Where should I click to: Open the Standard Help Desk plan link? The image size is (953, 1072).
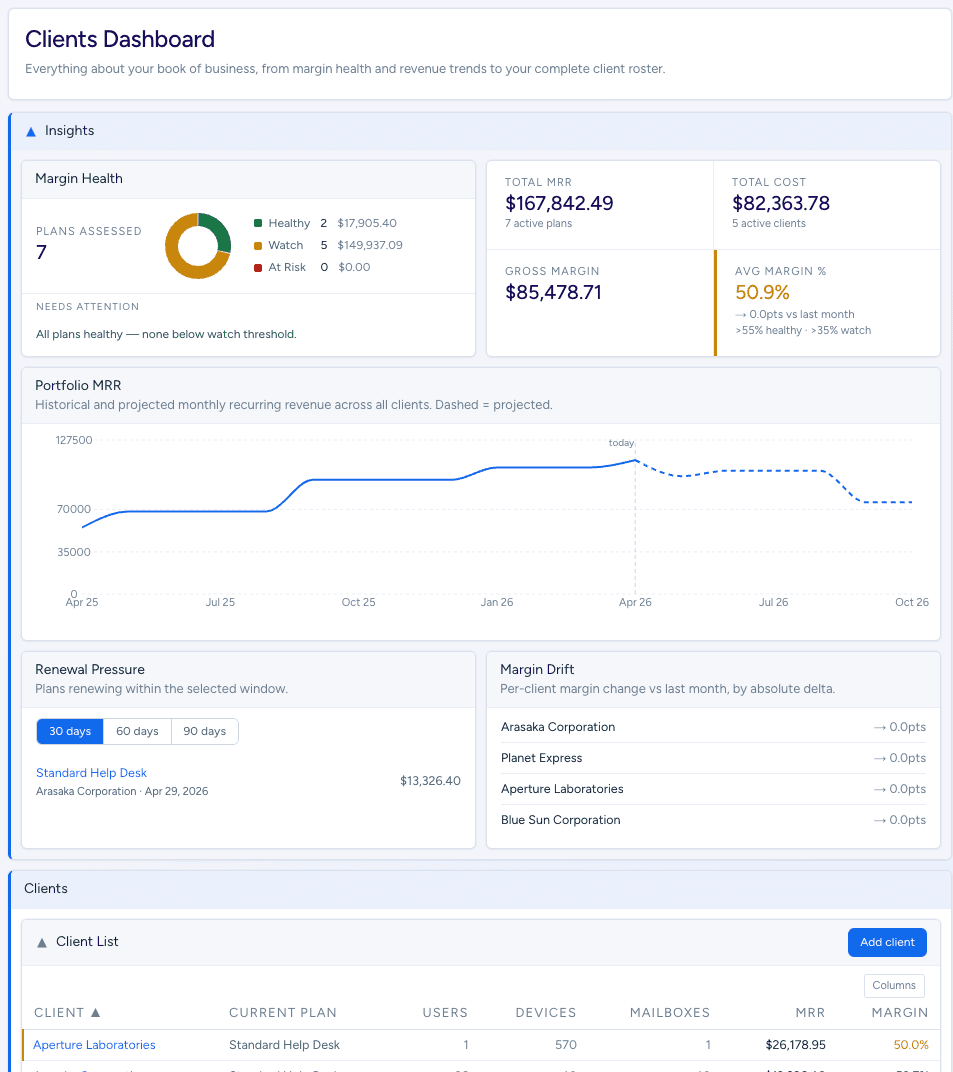coord(91,772)
